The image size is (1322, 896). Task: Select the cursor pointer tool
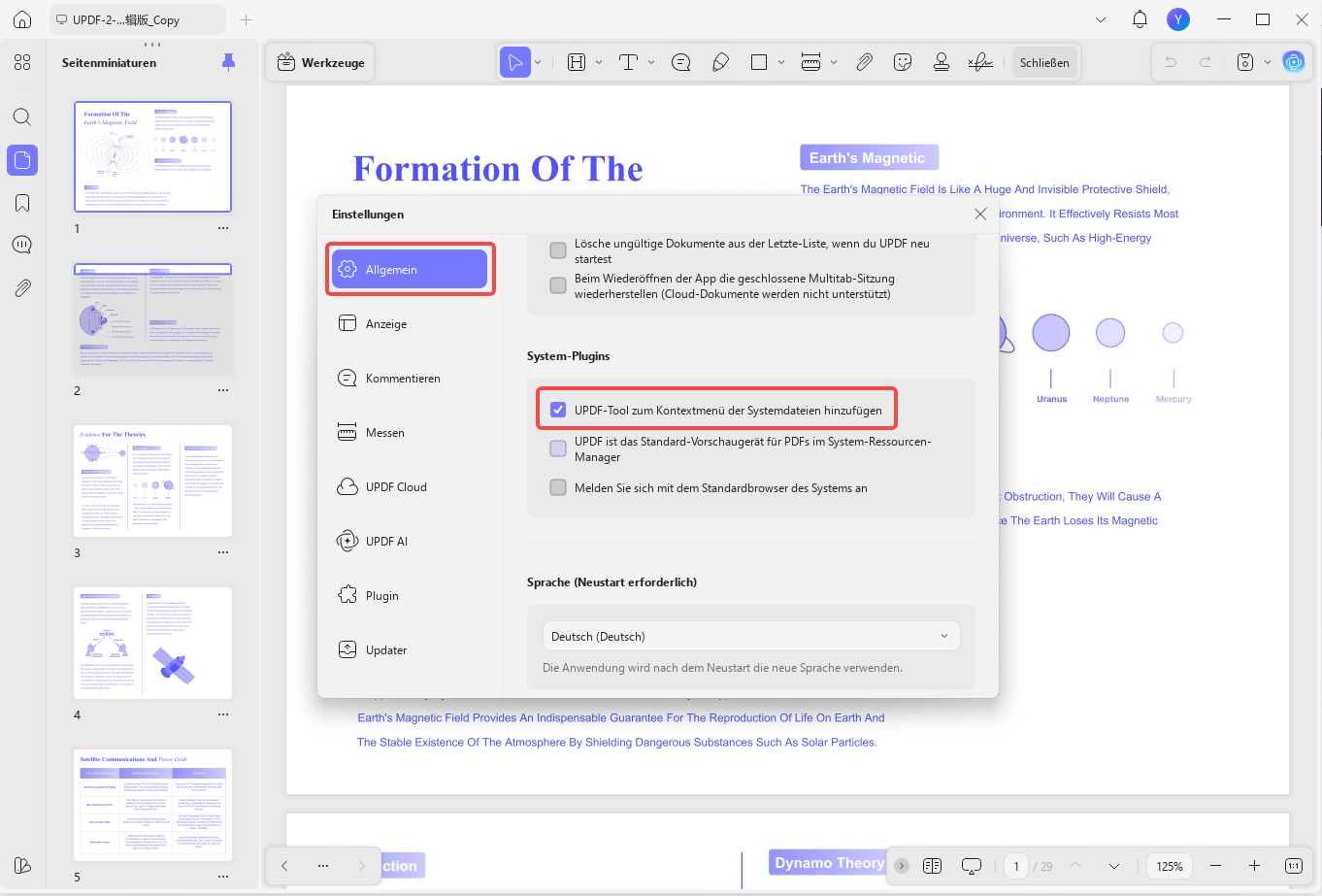[515, 62]
